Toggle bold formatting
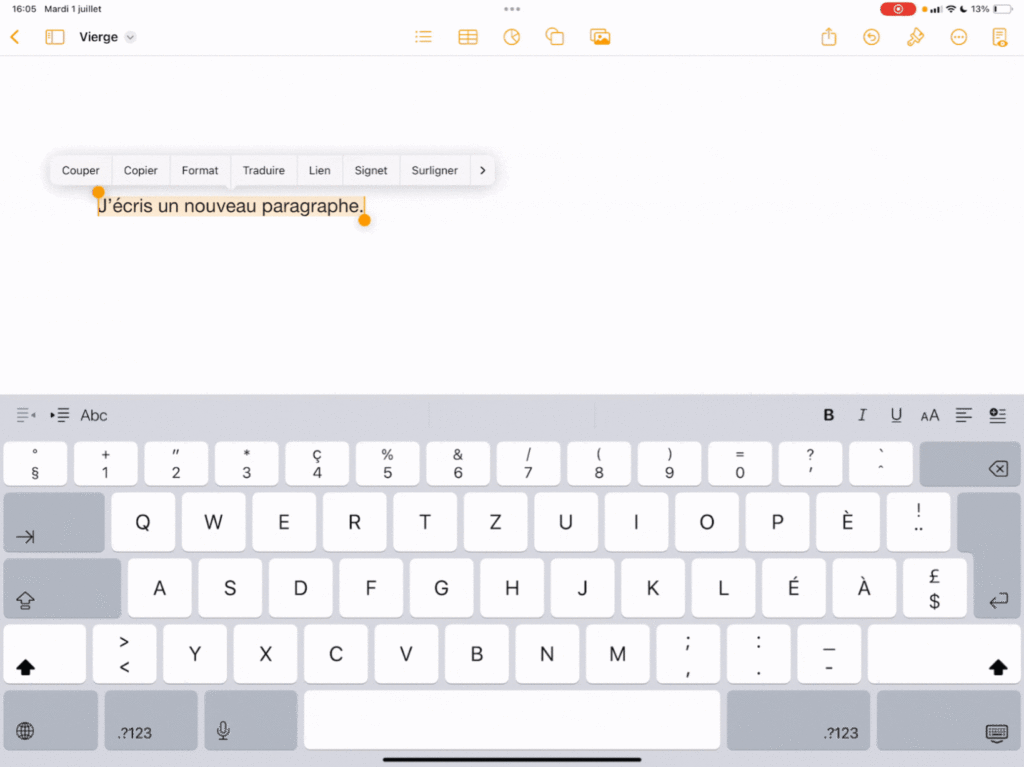Screen dimensions: 1024x767 coord(828,415)
